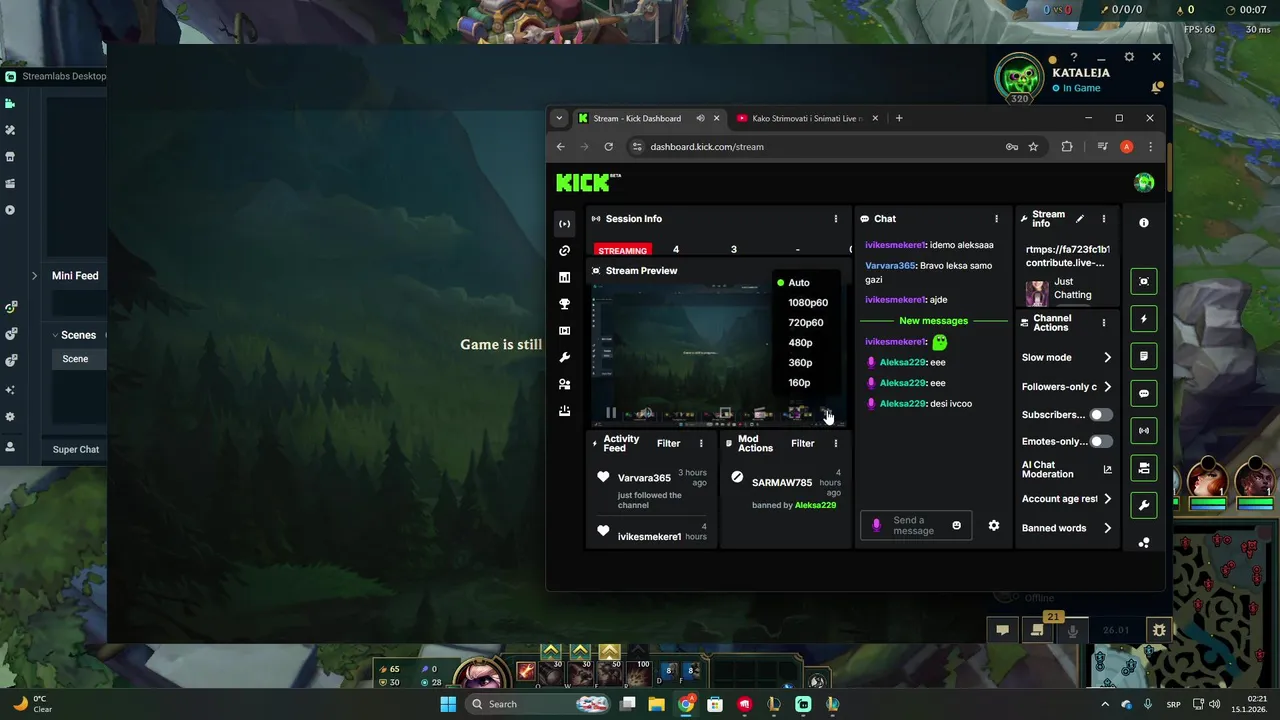Open Kick user avatar menu
This screenshot has height=720, width=1280.
point(1144,182)
